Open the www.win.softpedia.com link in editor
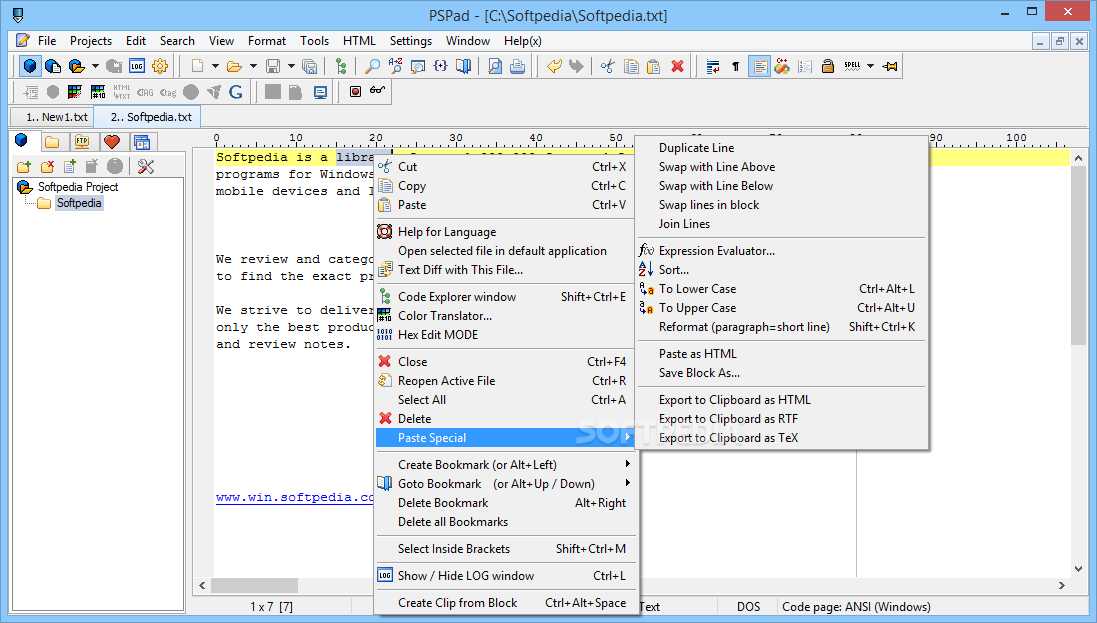 coord(295,497)
